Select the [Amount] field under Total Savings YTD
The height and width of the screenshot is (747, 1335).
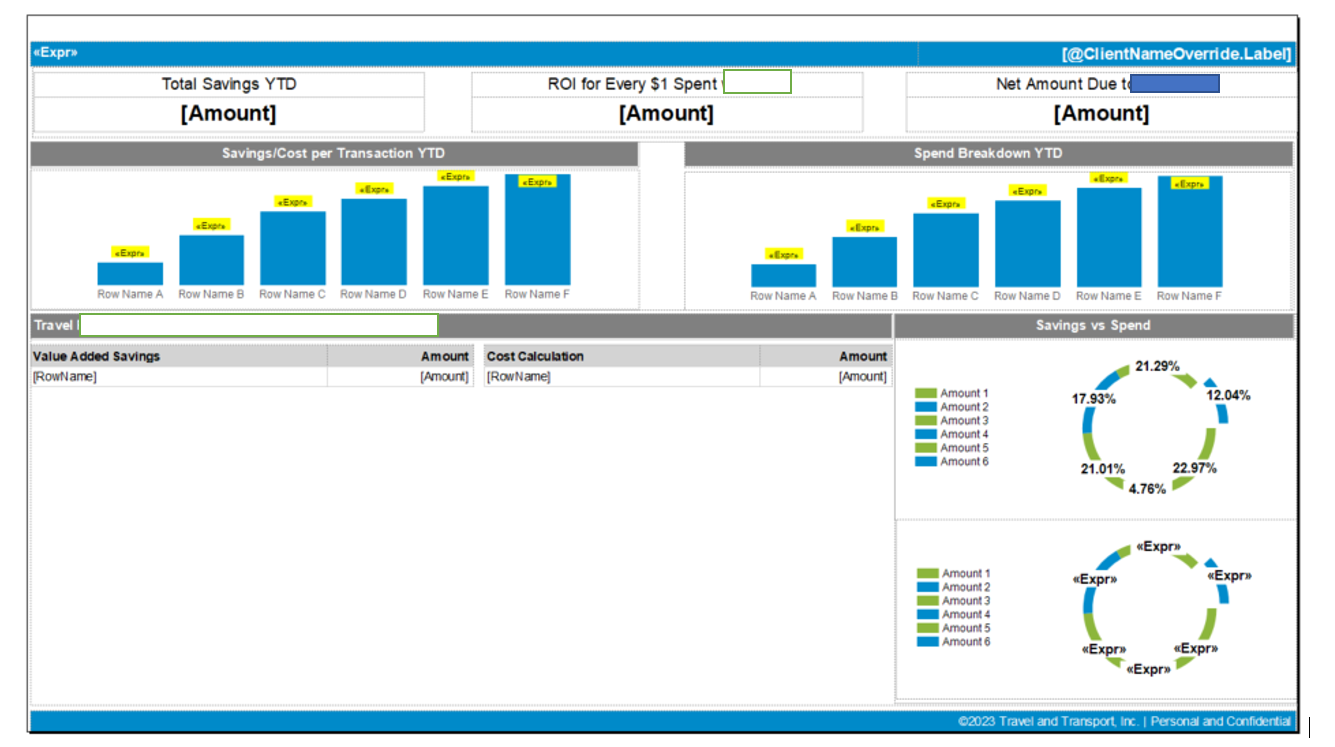click(x=229, y=114)
